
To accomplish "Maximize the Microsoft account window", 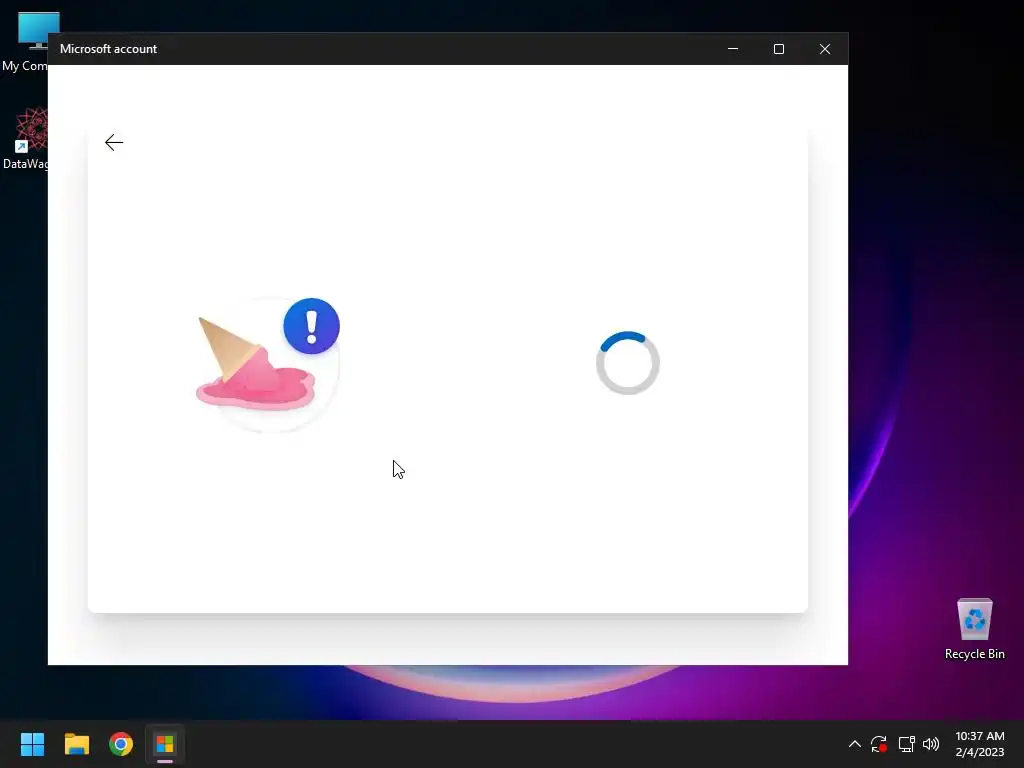I will [x=778, y=49].
